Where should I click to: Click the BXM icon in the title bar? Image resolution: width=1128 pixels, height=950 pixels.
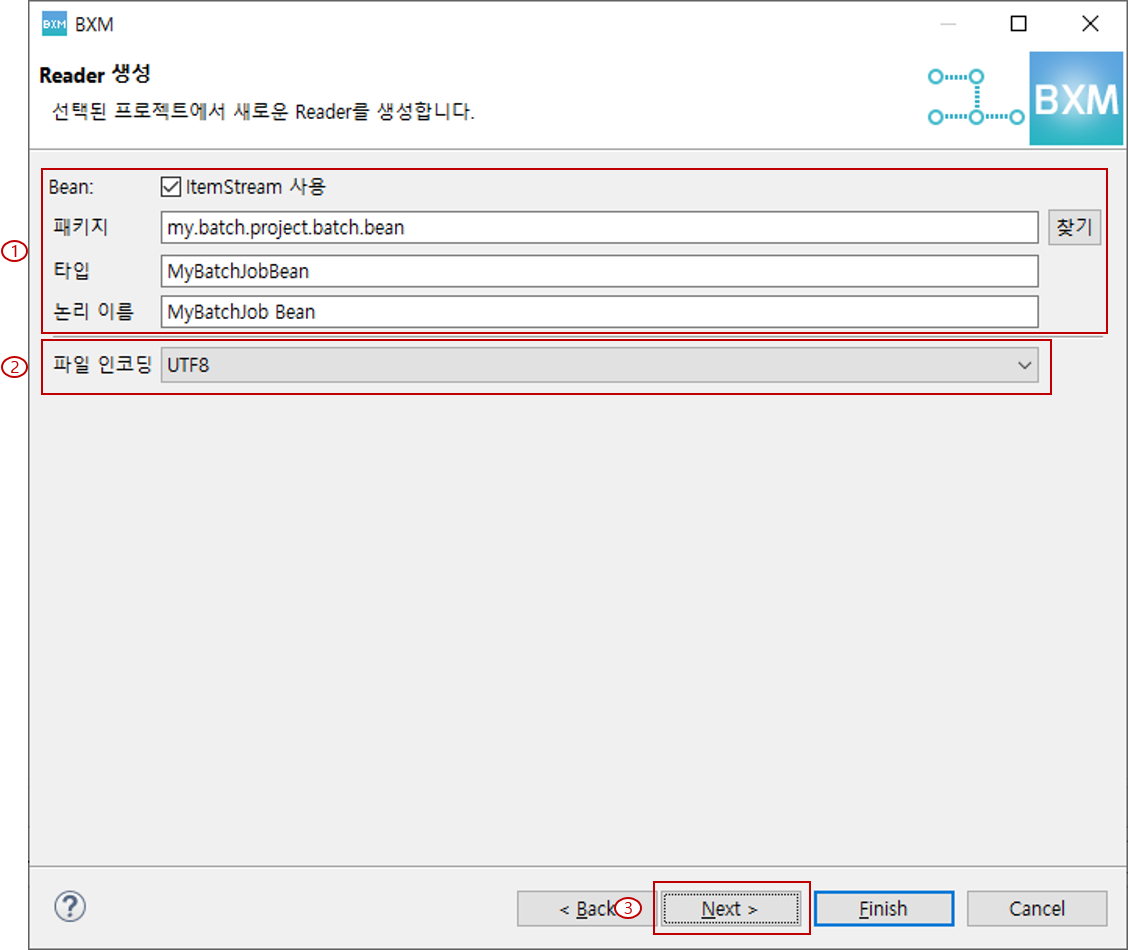49,22
